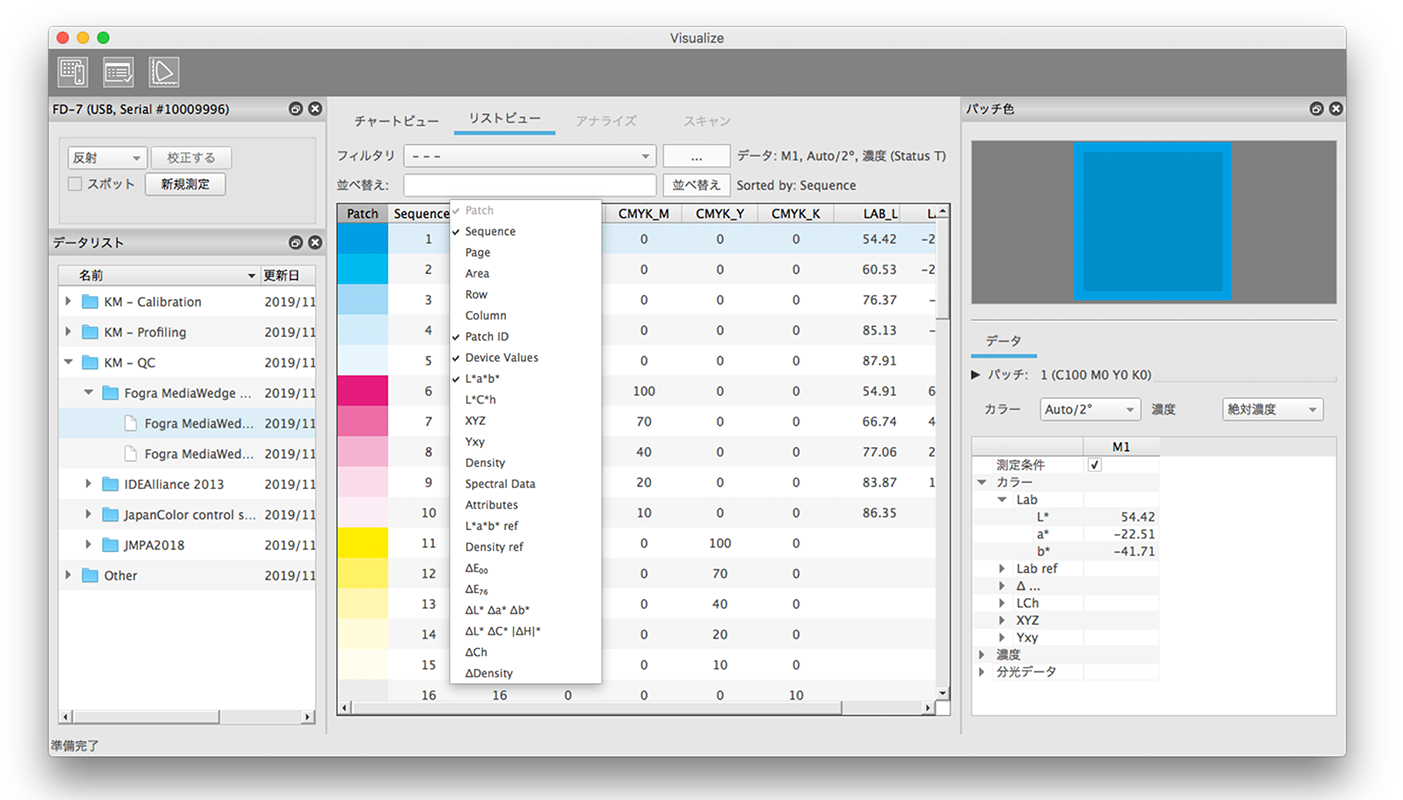Expand the パッチ details triangle
Viewport: 1403px width, 800px height.
tap(976, 375)
